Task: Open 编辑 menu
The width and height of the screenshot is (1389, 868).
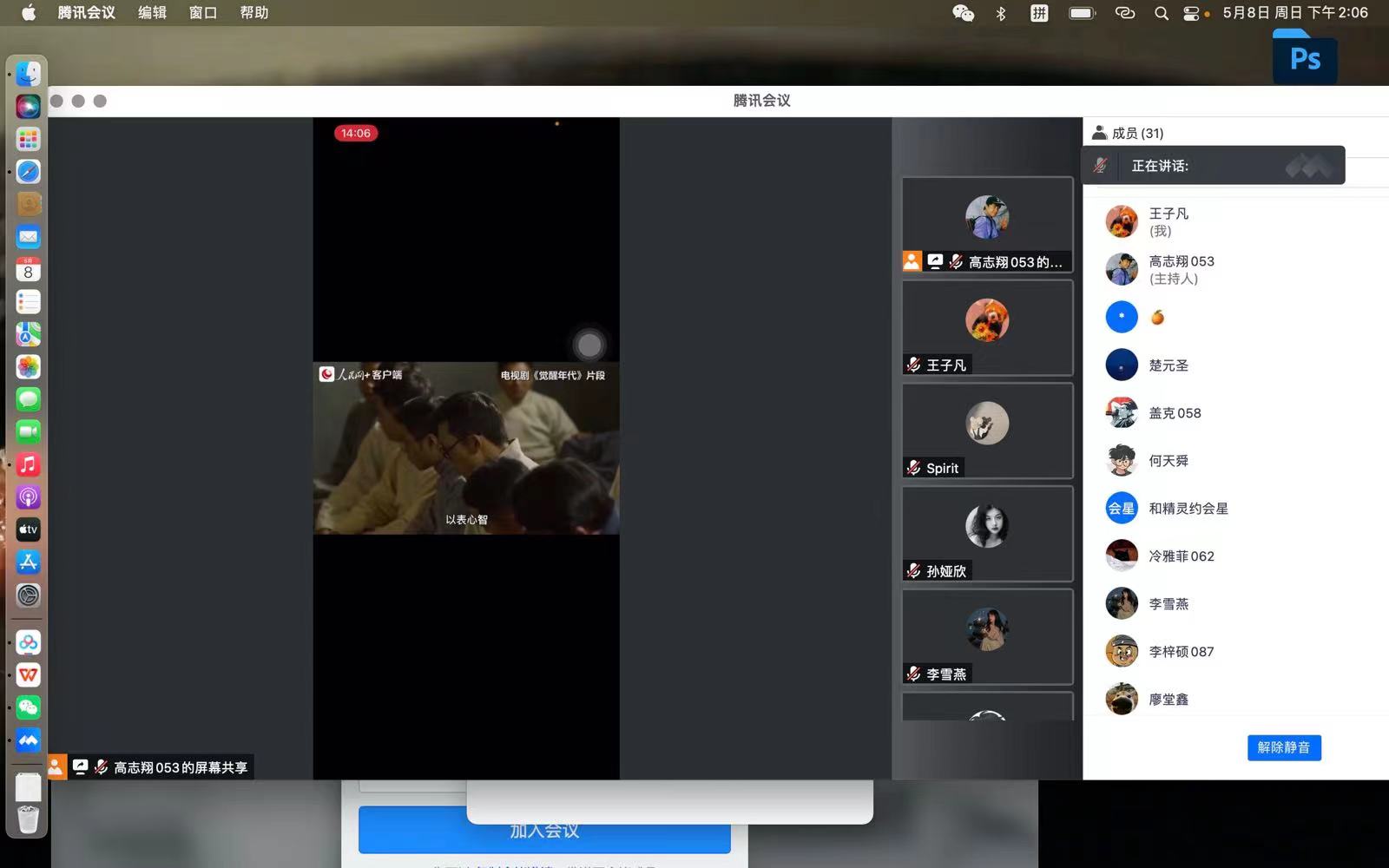Action: (152, 13)
